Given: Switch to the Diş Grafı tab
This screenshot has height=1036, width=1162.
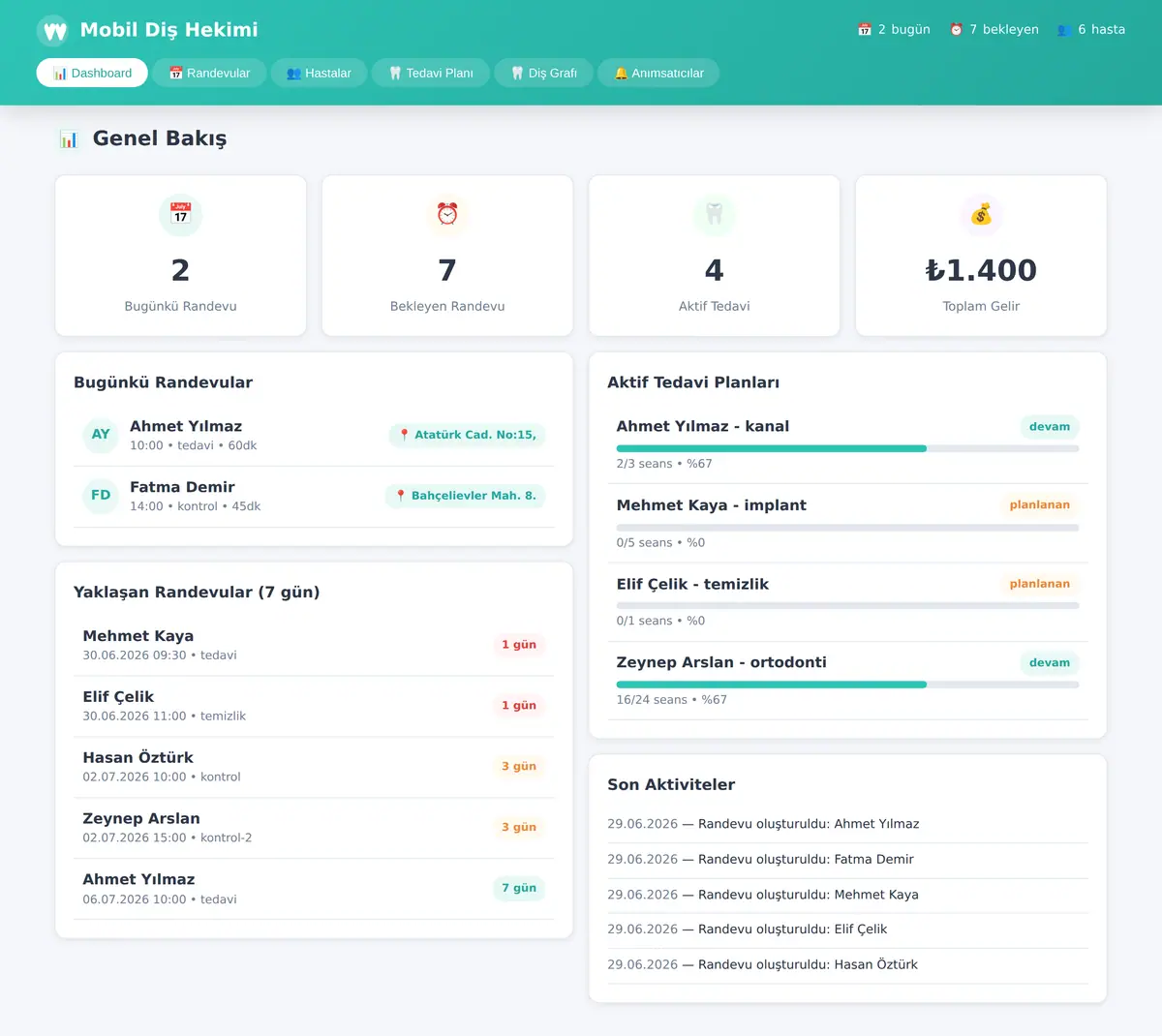Looking at the screenshot, I should (543, 73).
